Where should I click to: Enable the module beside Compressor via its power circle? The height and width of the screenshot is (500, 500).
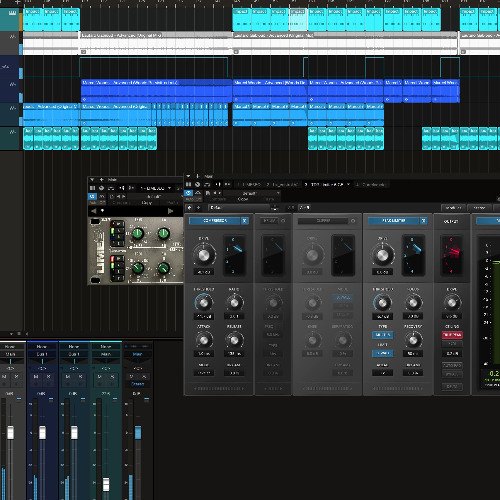click(283, 221)
